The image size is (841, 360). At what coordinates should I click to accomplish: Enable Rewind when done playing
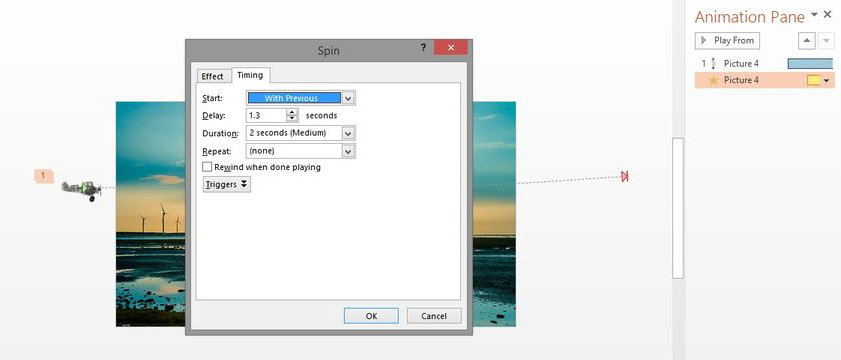click(208, 167)
